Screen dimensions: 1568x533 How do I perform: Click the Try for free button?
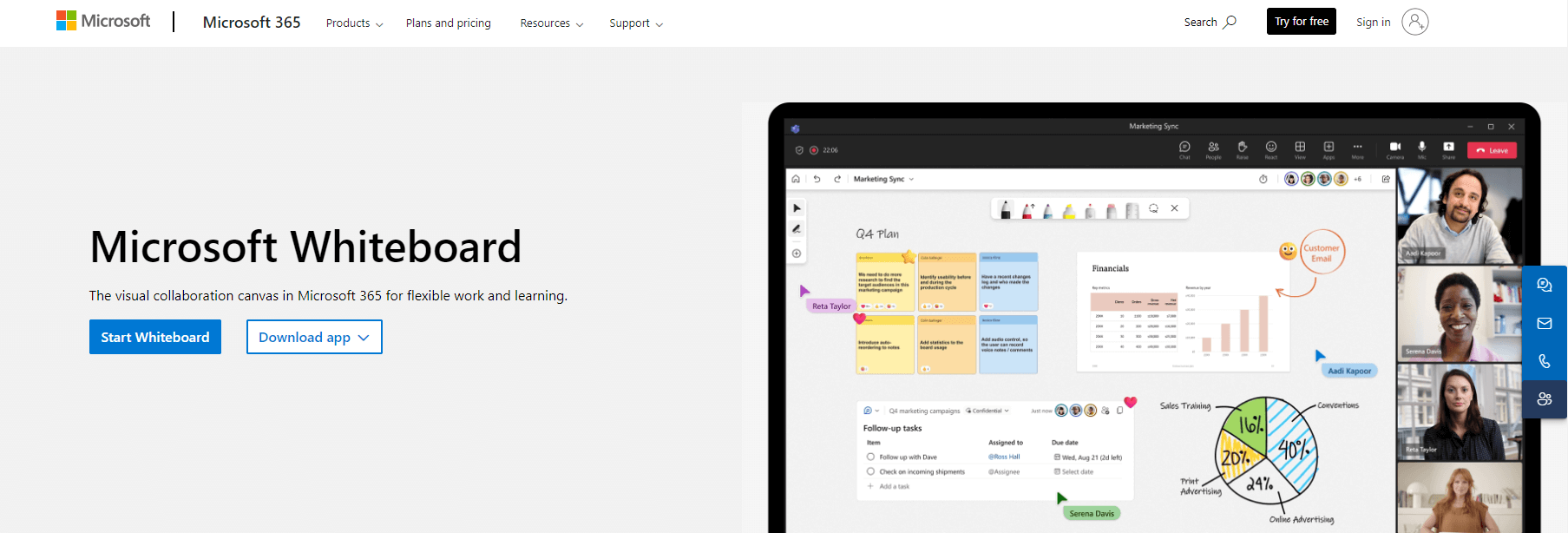[1302, 22]
